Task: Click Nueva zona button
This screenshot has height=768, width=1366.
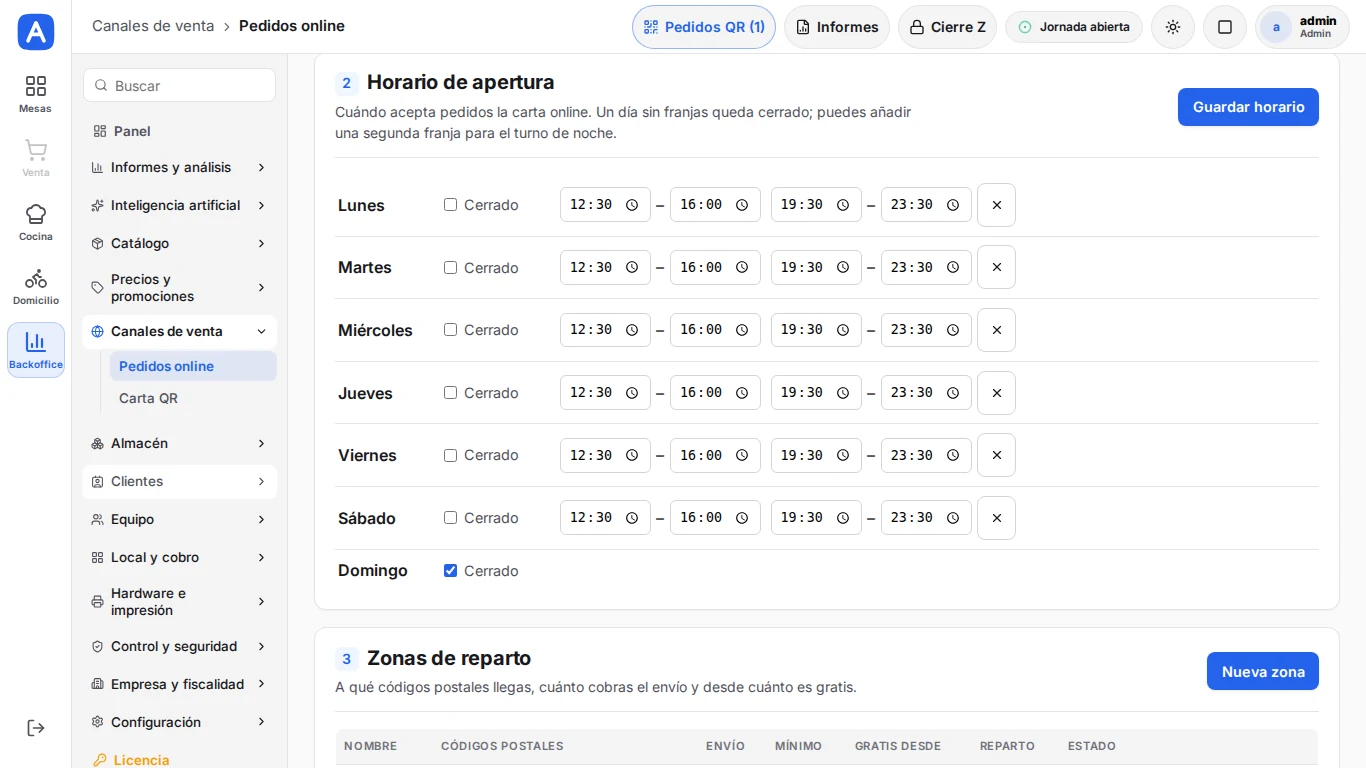Action: coord(1263,672)
